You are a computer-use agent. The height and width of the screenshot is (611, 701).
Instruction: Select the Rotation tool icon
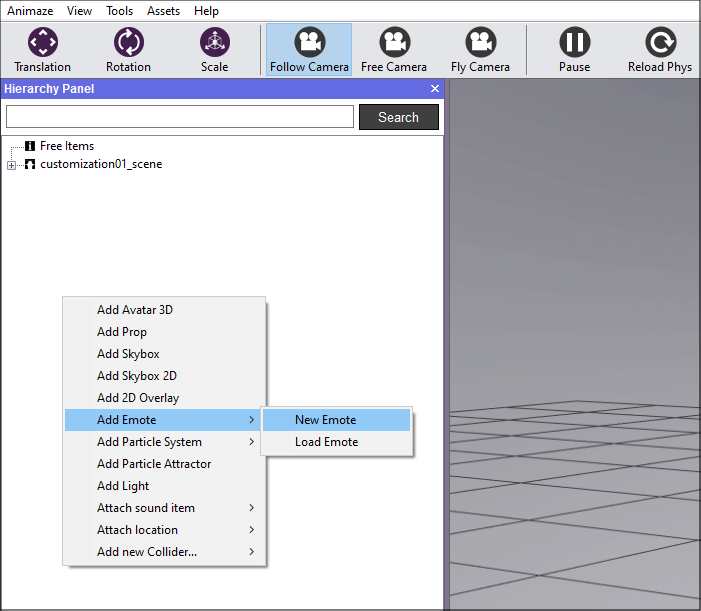pyautogui.click(x=128, y=43)
